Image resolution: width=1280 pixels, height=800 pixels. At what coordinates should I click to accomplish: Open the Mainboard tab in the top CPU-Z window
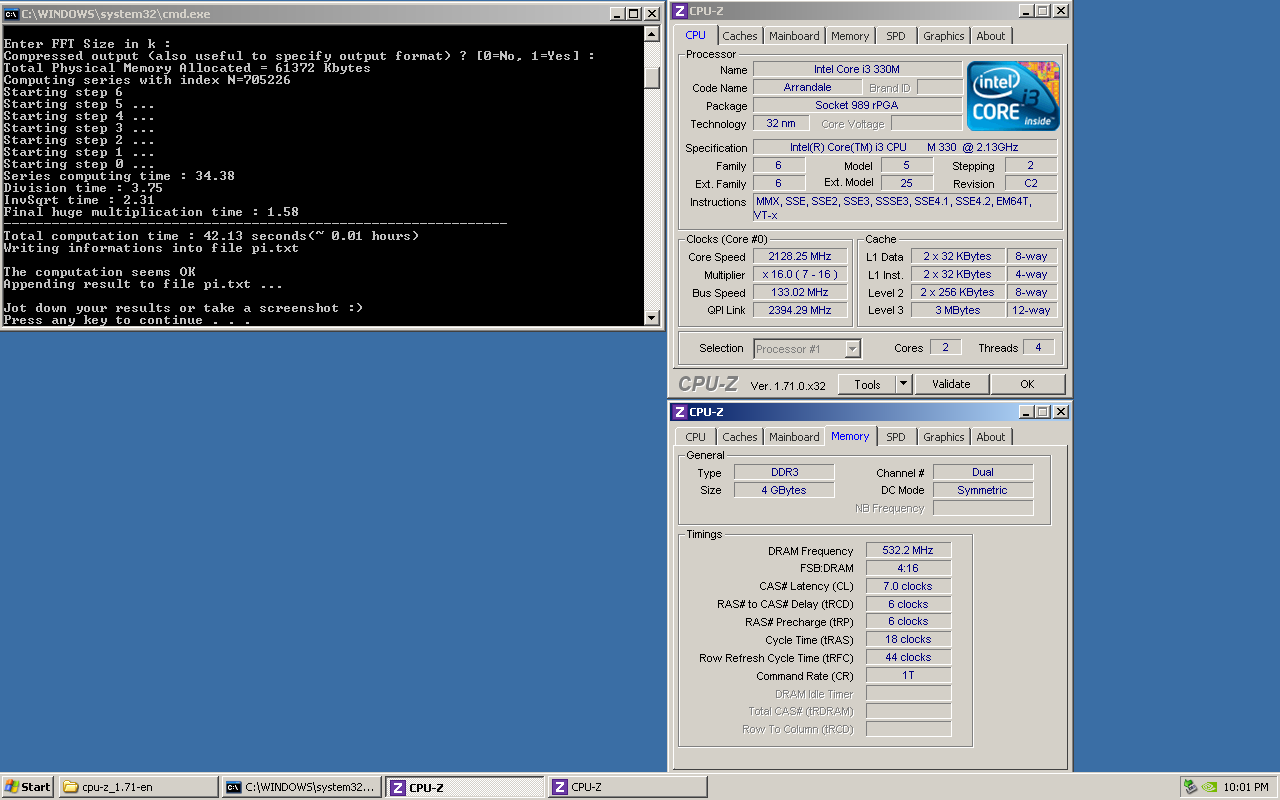[794, 36]
